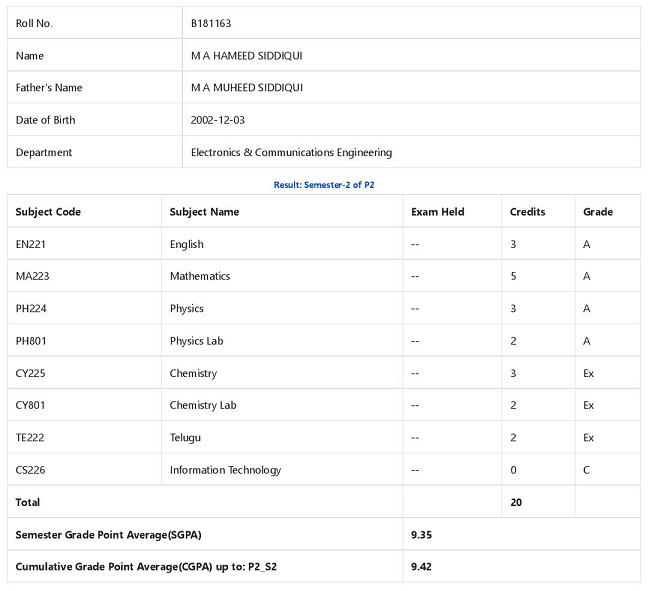Image resolution: width=652 pixels, height=591 pixels.
Task: Select subject code EN221
Action: [31, 244]
